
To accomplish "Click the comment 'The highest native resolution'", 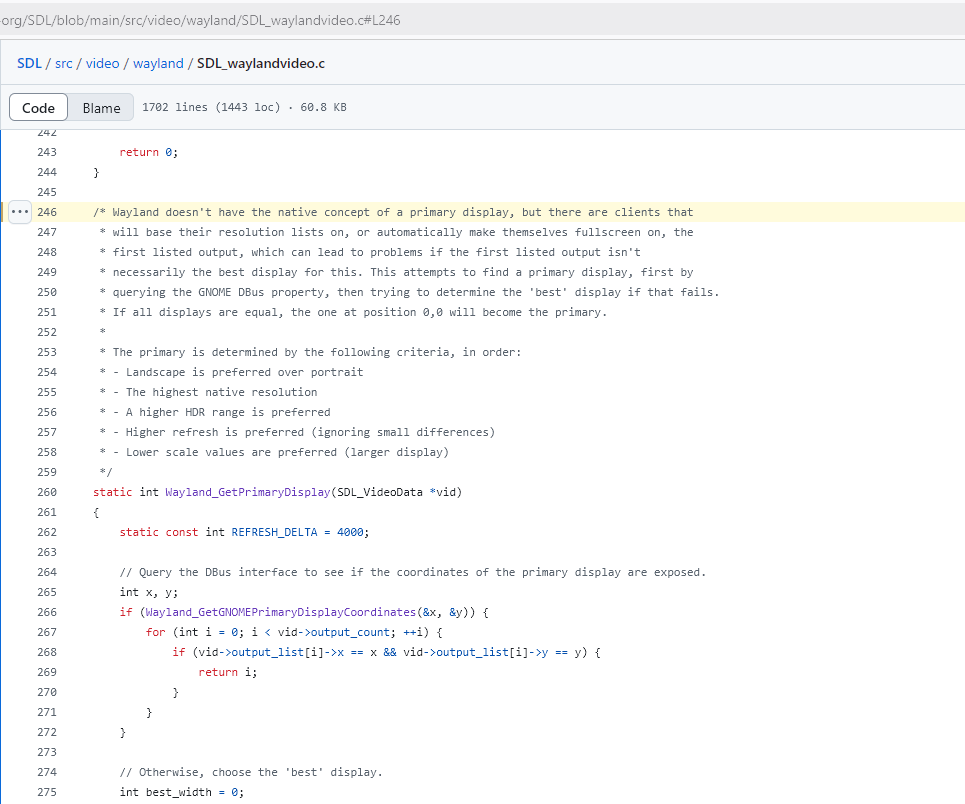I will tap(222, 392).
